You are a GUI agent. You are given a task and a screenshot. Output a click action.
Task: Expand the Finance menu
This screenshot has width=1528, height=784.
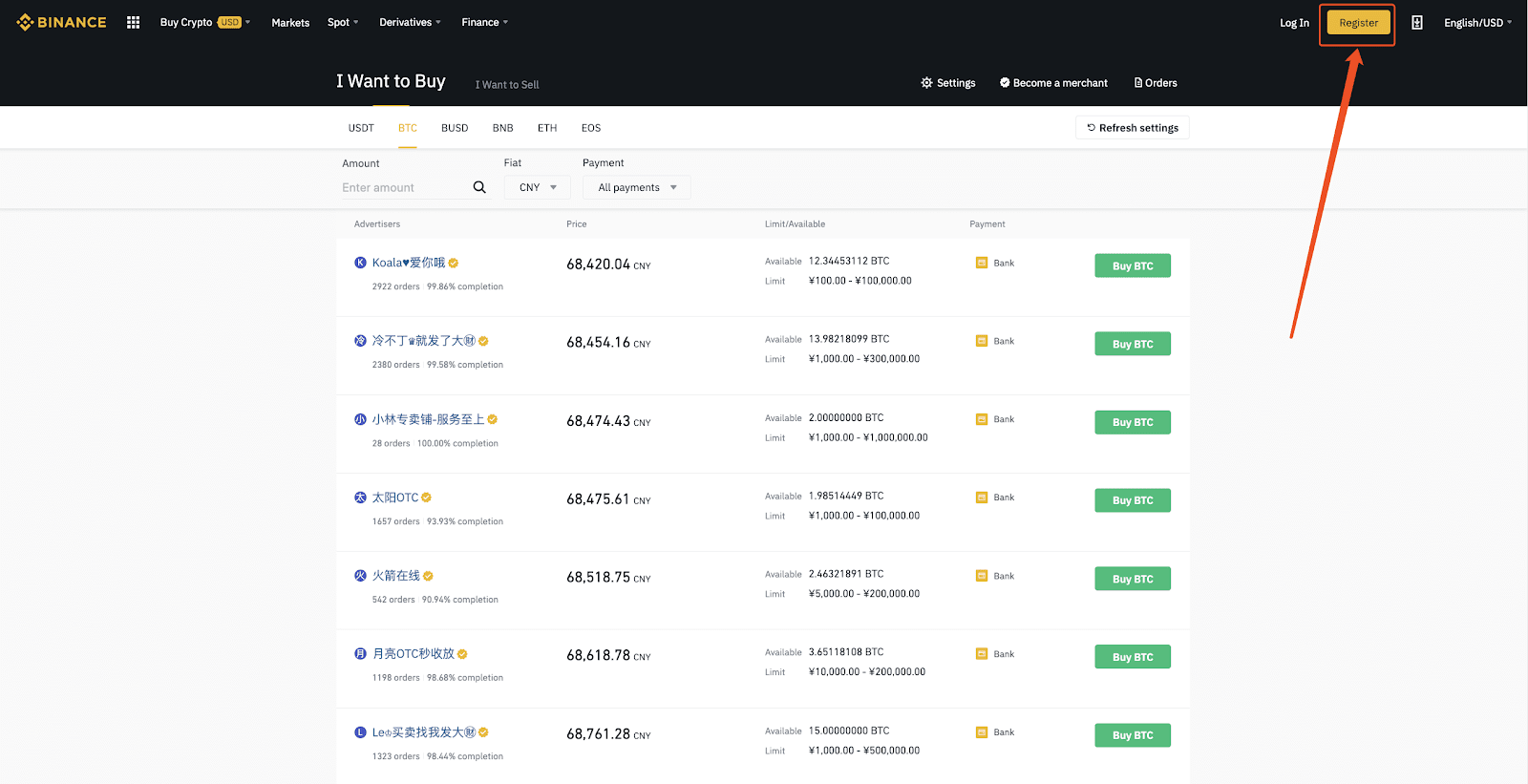point(484,22)
